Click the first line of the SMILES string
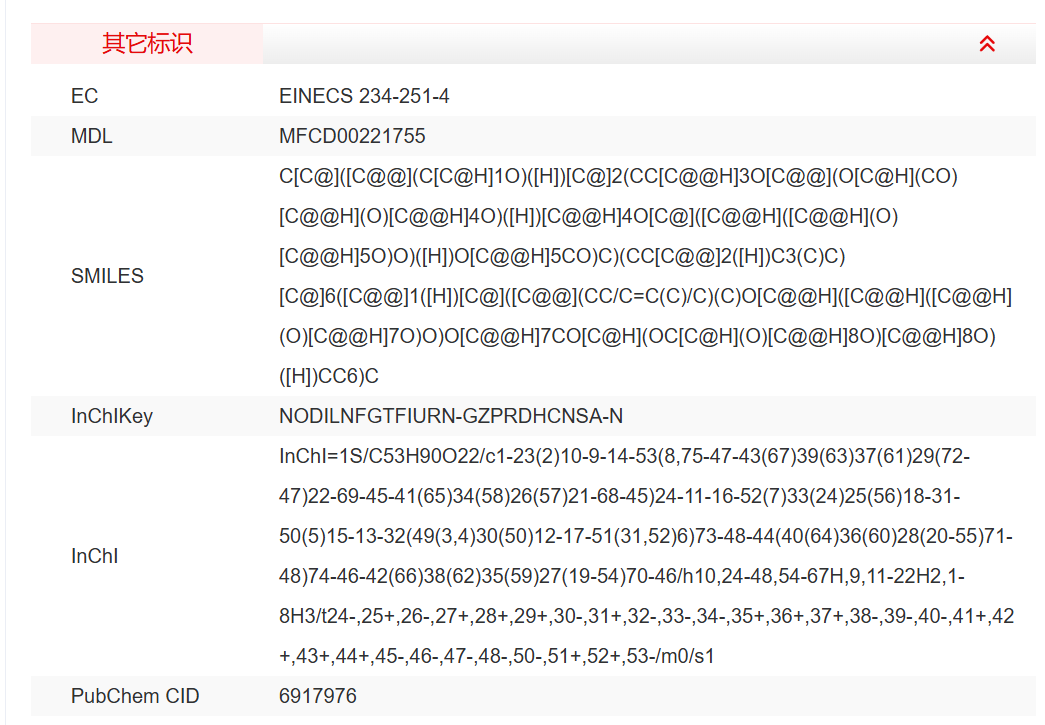This screenshot has width=1045, height=725. 618,176
